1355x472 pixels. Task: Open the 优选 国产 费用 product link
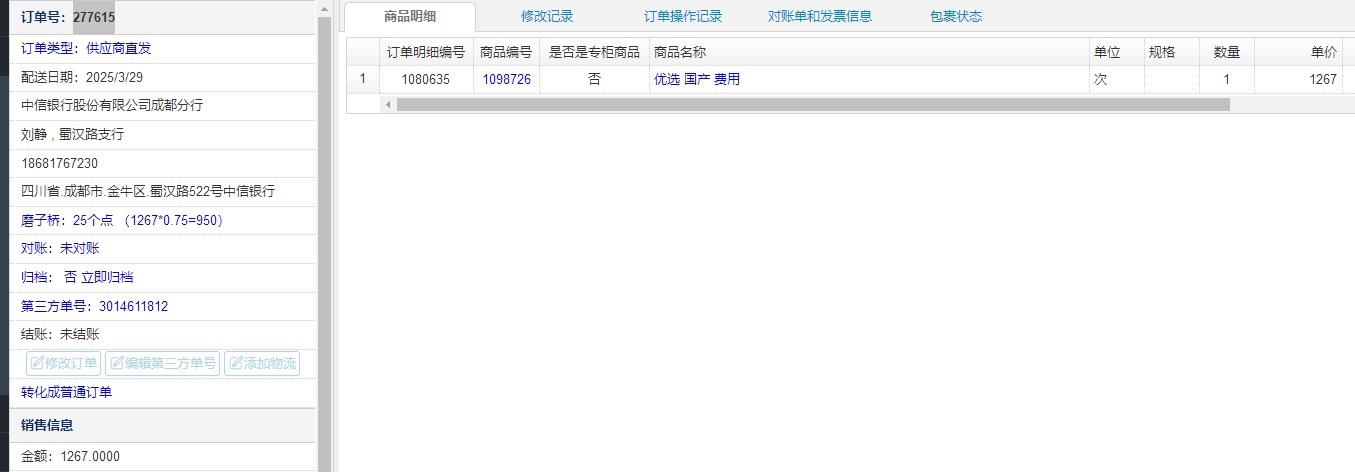click(697, 80)
